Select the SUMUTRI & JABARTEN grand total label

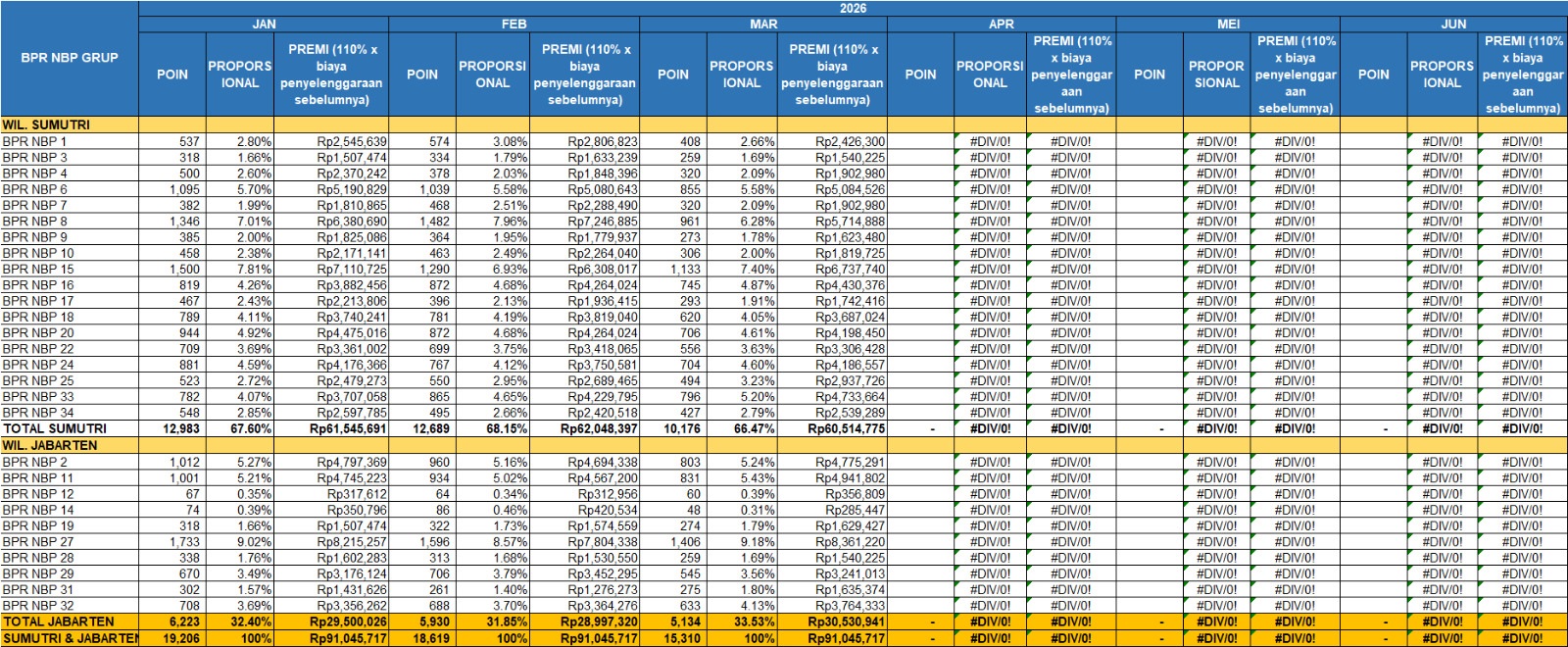coord(70,638)
